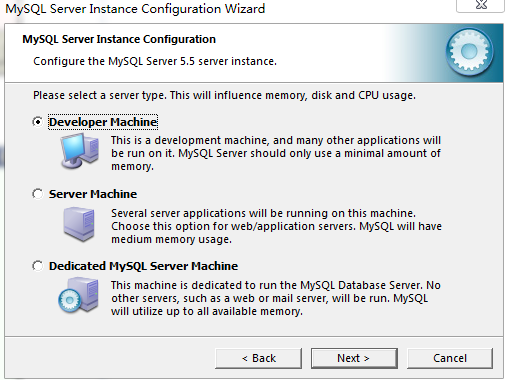Click the 'MySQL Server Instance Configuration' heading
Viewport: 508px width, 380px height.
[x=119, y=39]
